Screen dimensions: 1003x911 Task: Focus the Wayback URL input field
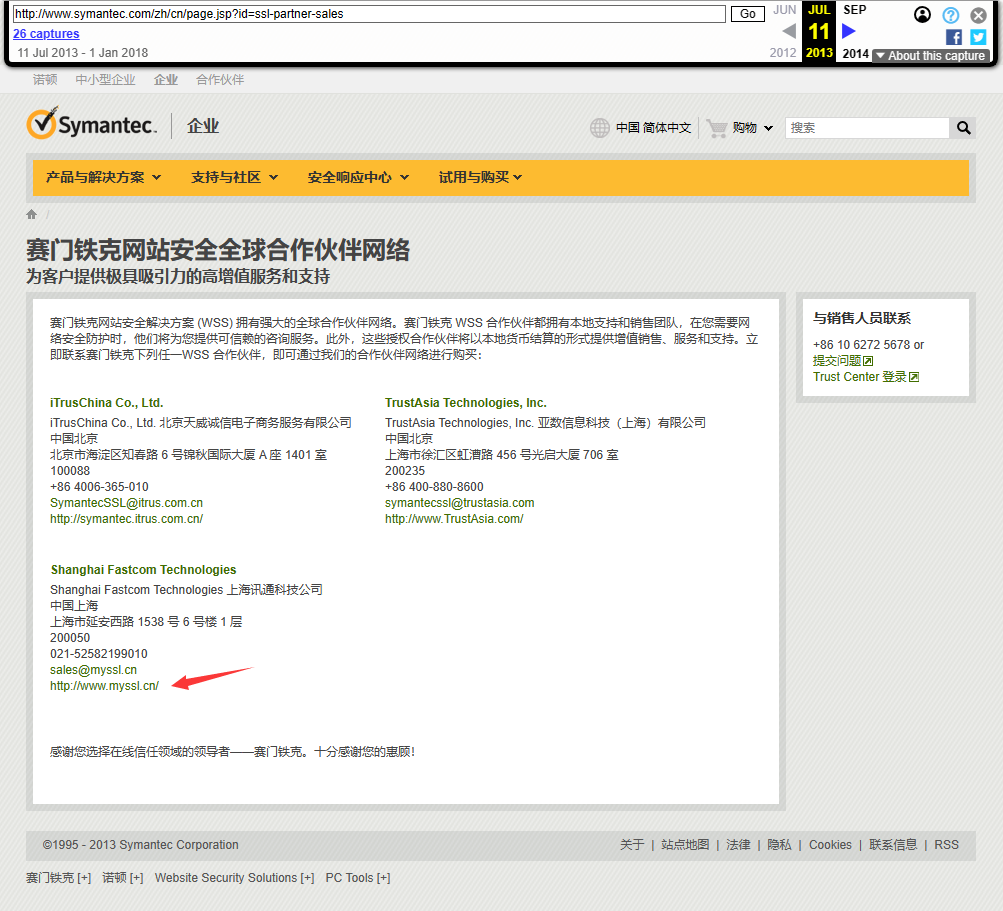click(369, 13)
